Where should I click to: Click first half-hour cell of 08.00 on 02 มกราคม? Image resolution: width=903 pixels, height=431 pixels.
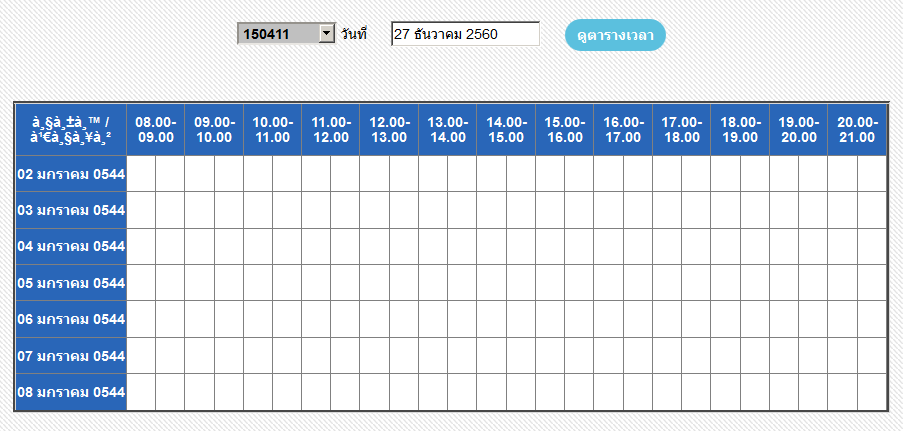coord(141,173)
